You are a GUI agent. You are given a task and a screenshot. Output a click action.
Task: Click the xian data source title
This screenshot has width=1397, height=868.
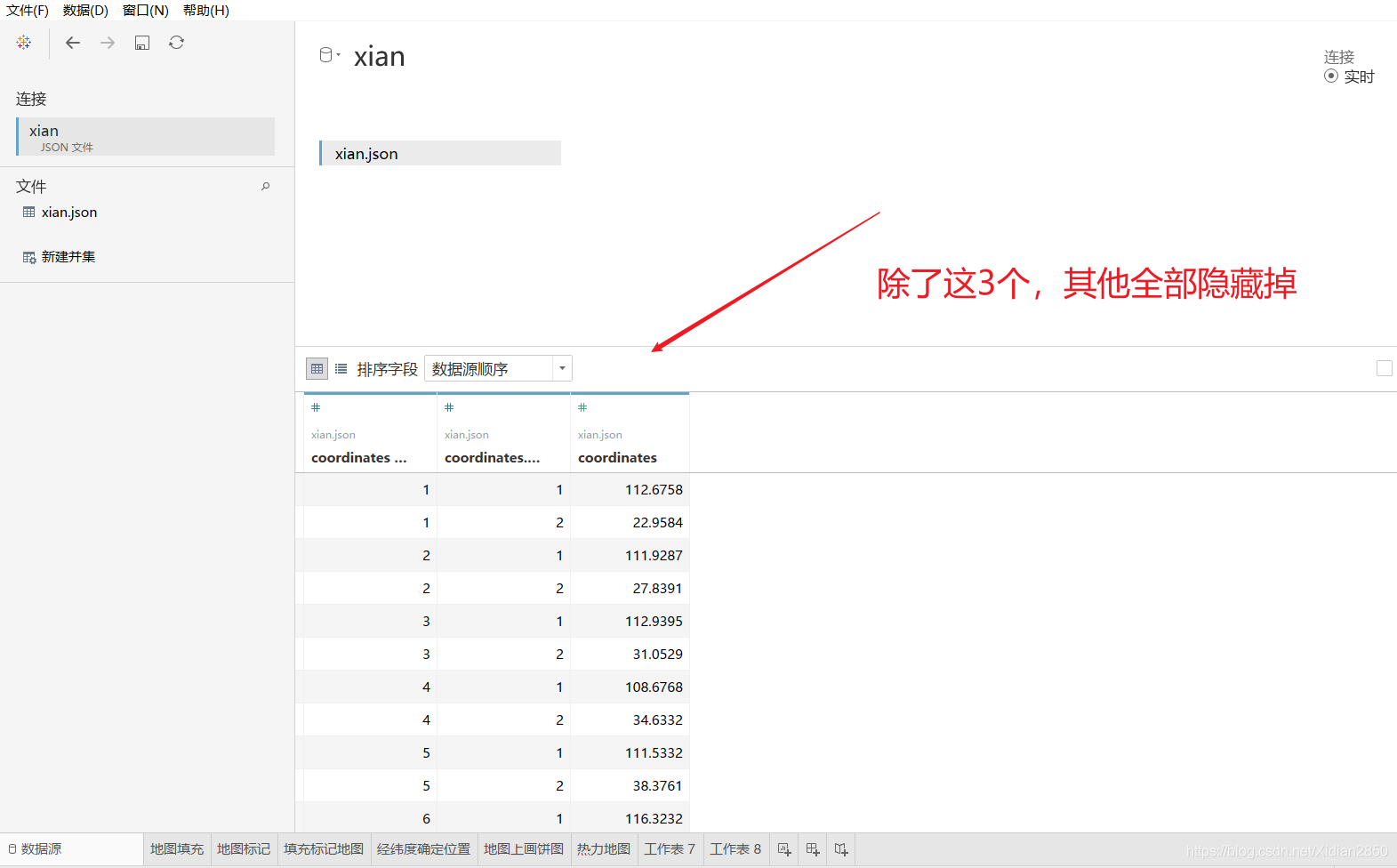click(380, 57)
